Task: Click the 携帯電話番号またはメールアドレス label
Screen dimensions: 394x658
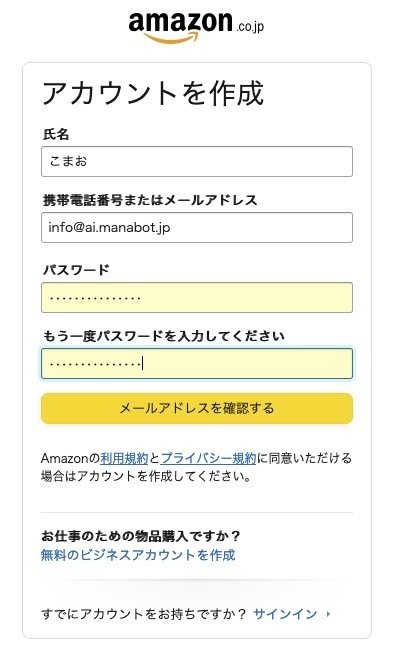Action: click(150, 200)
